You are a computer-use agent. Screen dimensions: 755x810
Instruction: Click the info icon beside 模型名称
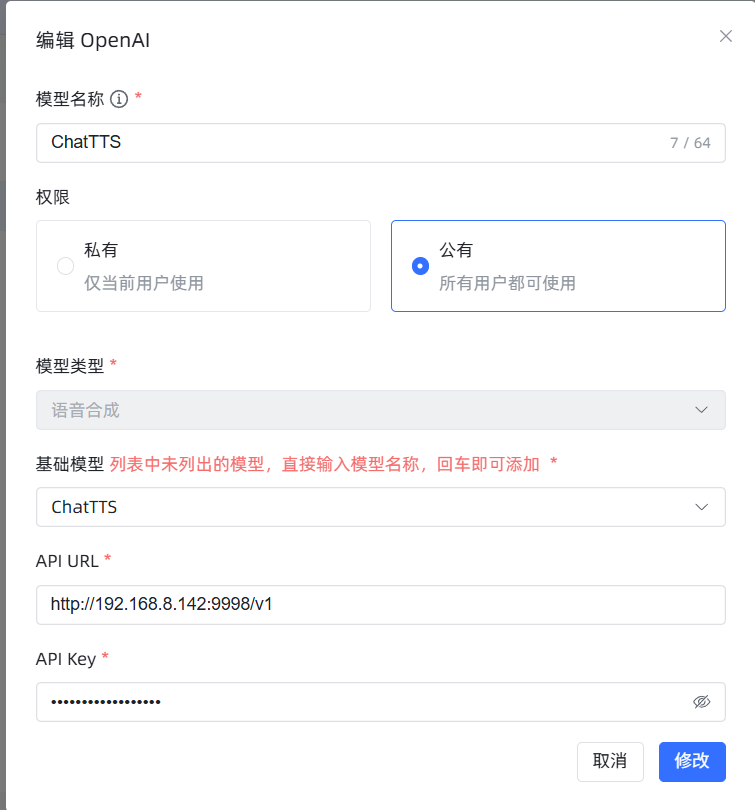pyautogui.click(x=119, y=99)
